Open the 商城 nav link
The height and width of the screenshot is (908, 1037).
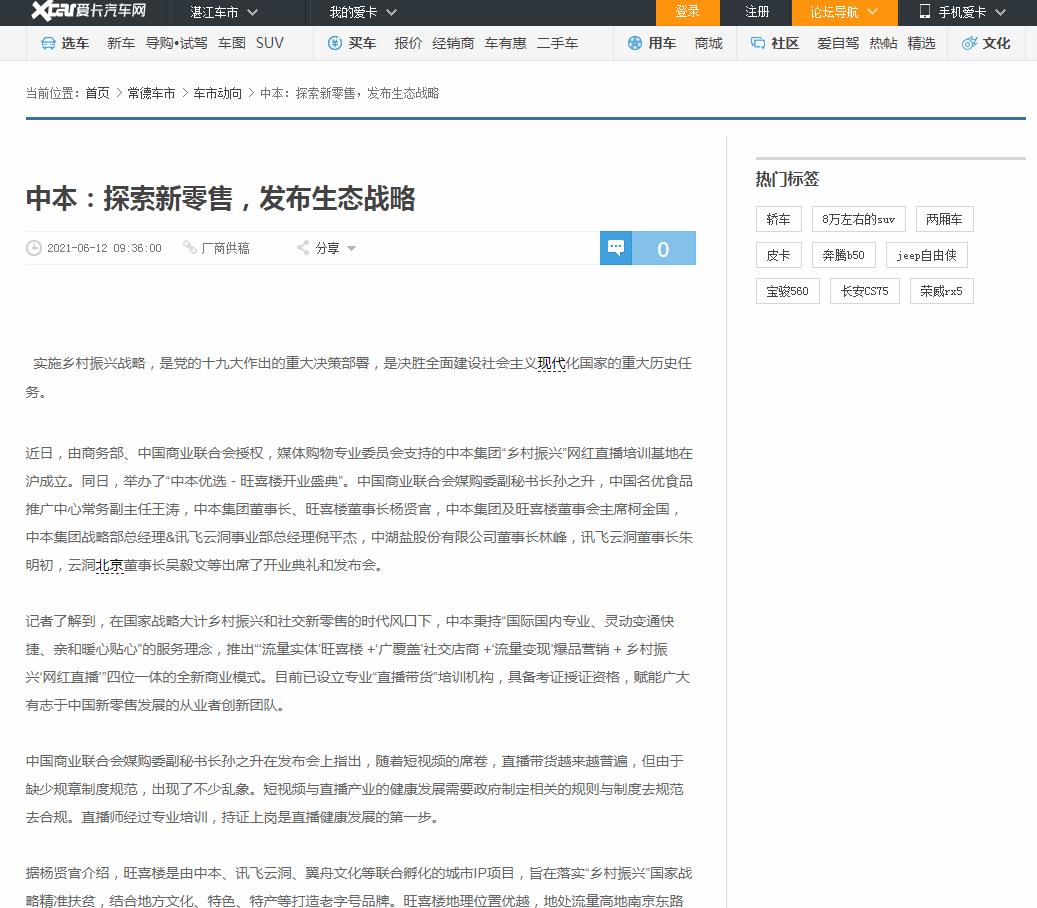708,44
